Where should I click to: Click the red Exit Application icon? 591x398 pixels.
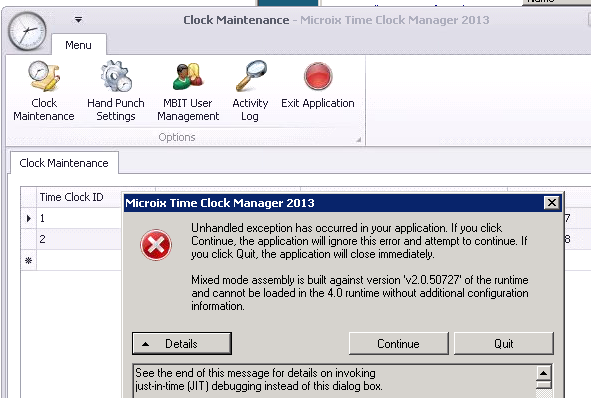[x=318, y=77]
